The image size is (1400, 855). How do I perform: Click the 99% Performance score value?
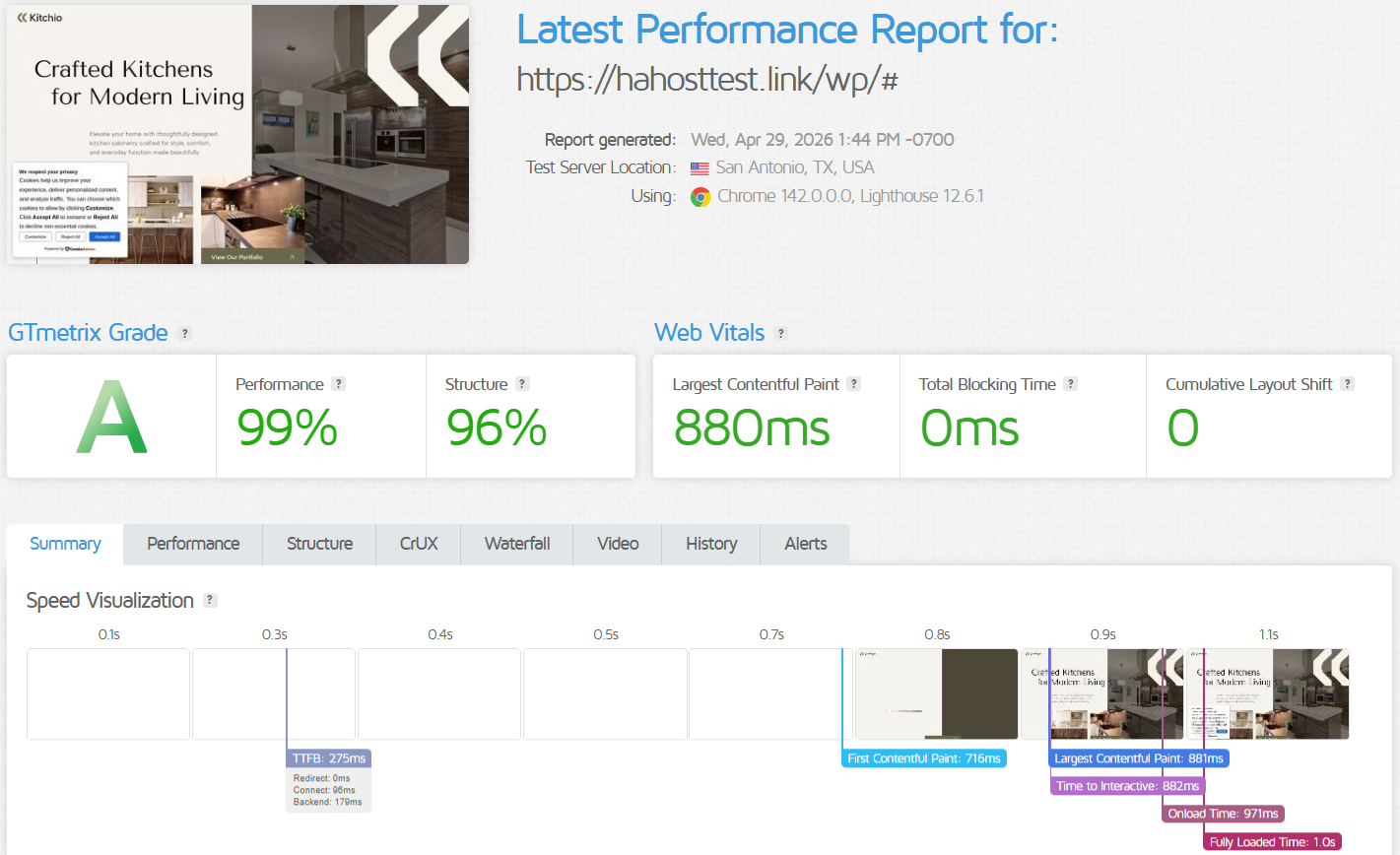tap(288, 427)
